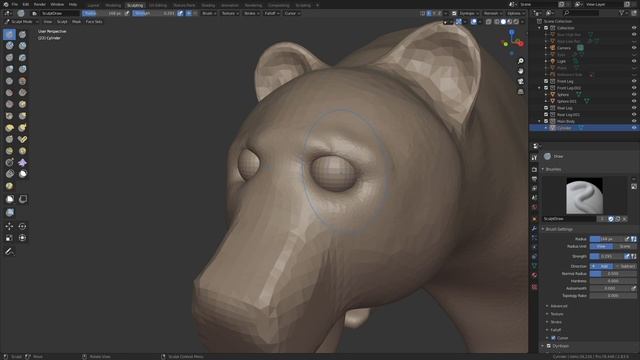
Task: Open the Render menu
Action: pyautogui.click(x=40, y=4)
